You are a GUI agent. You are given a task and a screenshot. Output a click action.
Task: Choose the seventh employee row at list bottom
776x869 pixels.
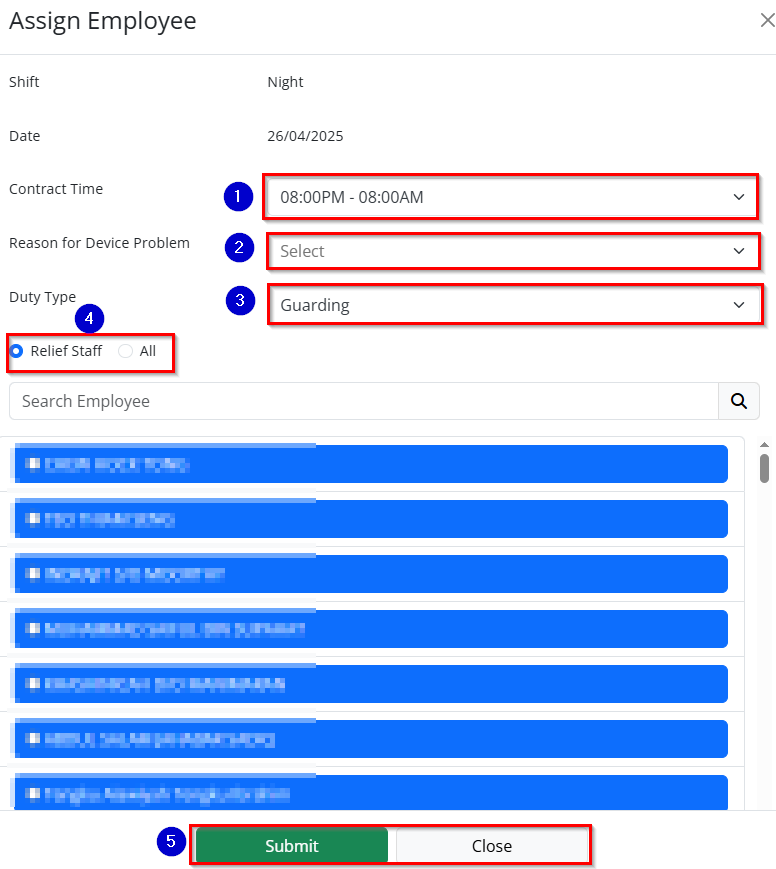370,792
